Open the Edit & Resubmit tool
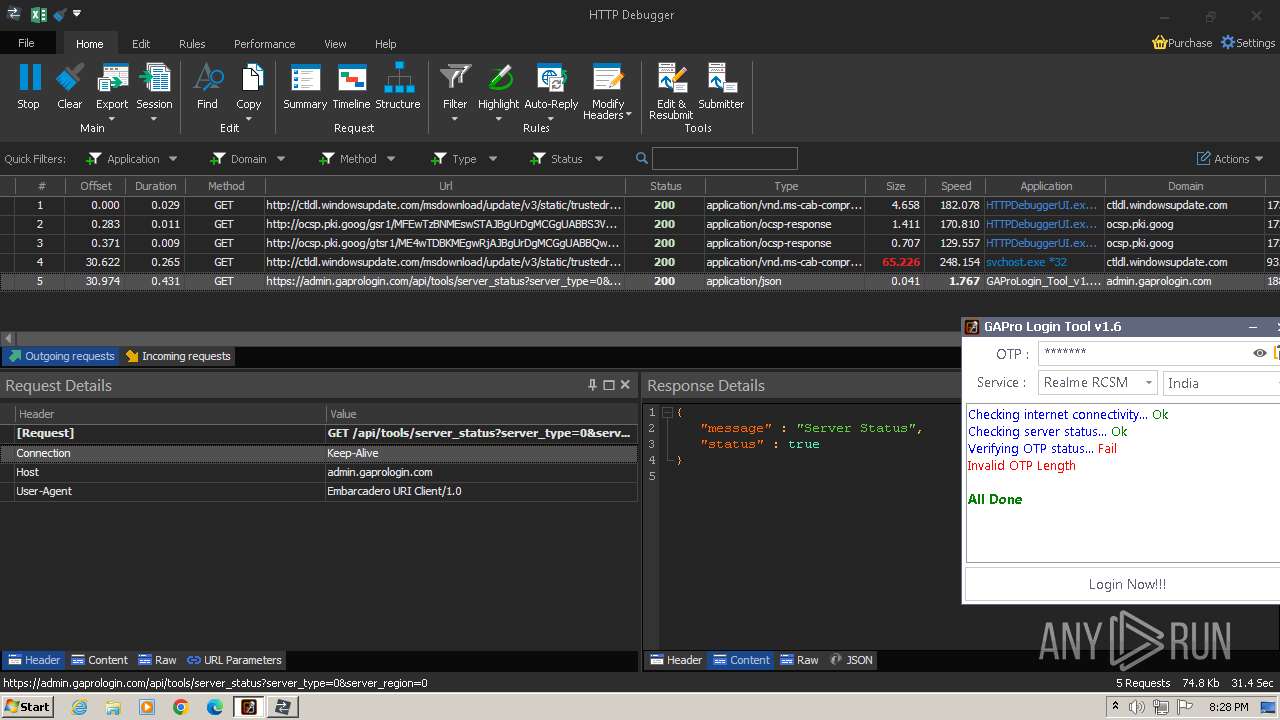The height and width of the screenshot is (720, 1280). [671, 91]
